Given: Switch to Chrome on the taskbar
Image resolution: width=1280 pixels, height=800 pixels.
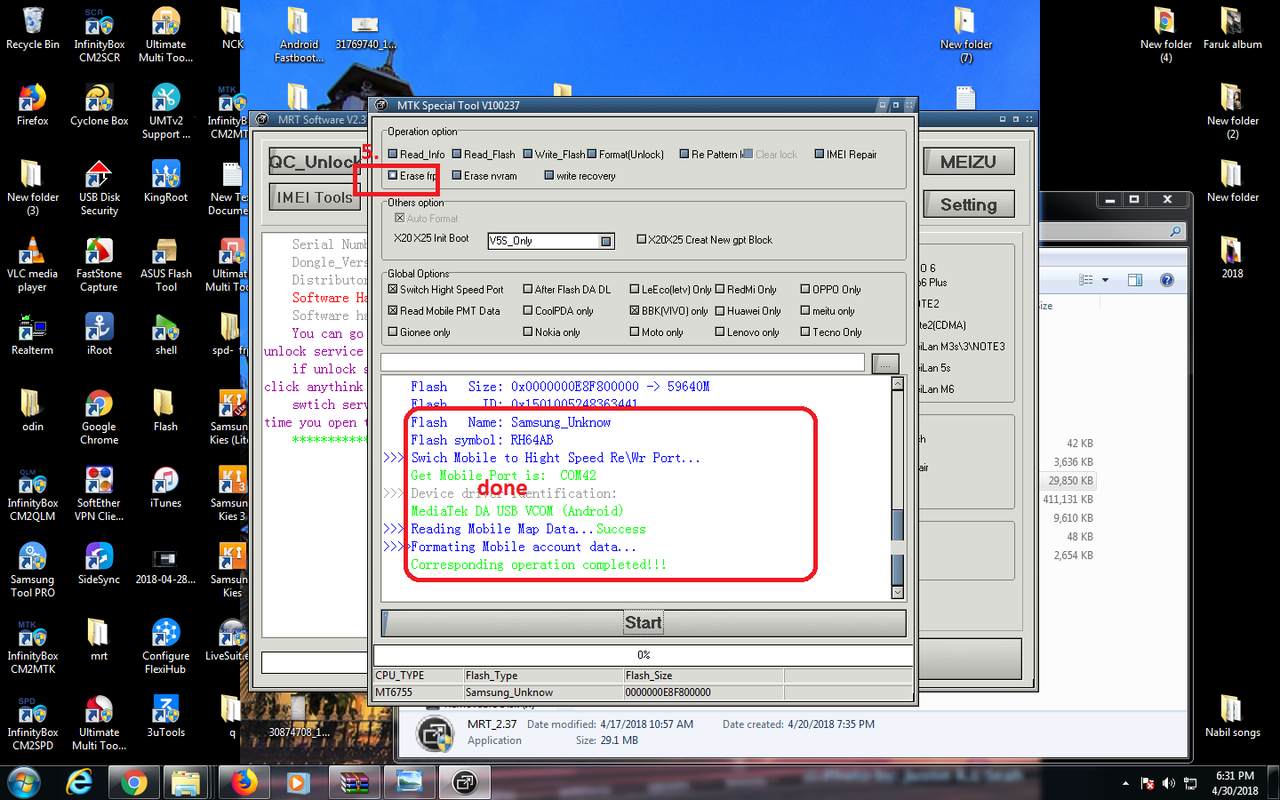Looking at the screenshot, I should 134,781.
